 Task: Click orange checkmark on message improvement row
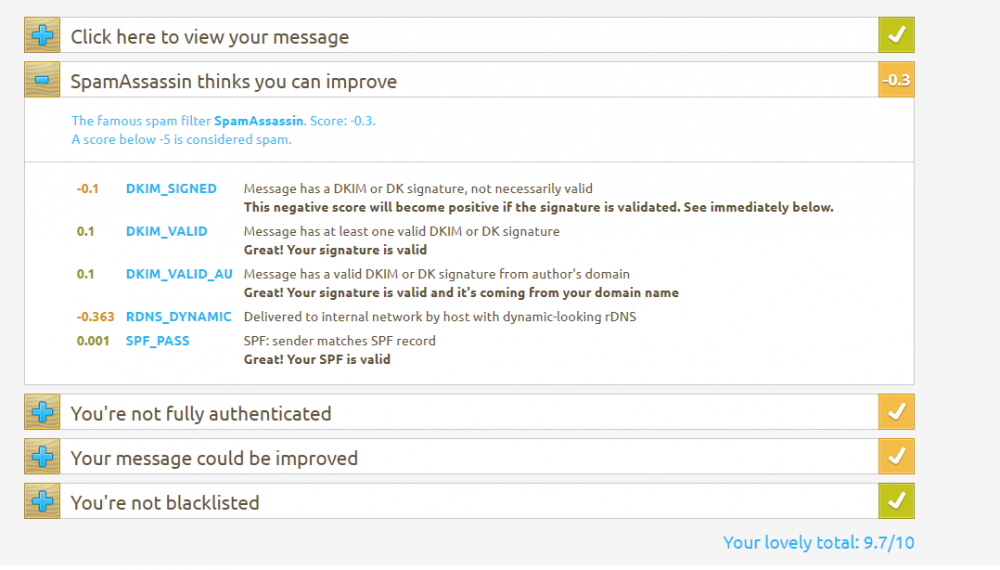[x=896, y=457]
